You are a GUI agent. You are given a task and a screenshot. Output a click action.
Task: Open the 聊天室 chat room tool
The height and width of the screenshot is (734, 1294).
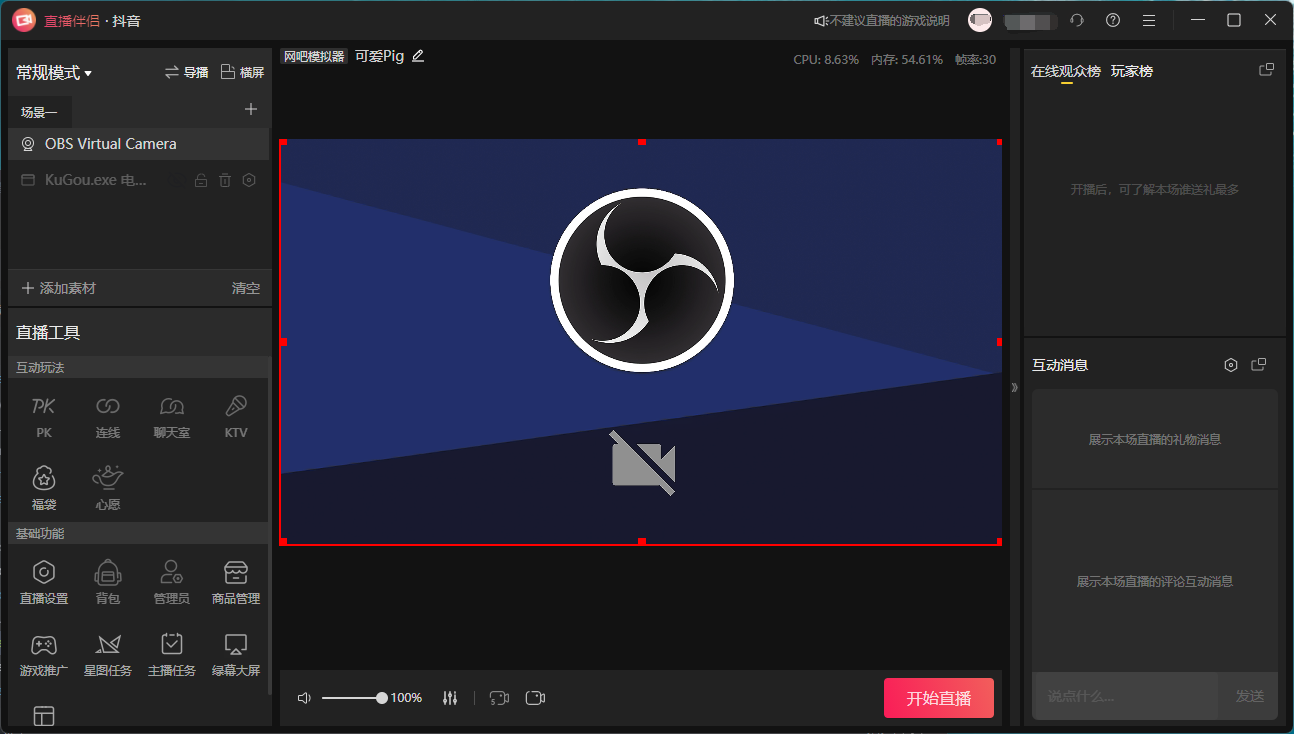pyautogui.click(x=171, y=417)
